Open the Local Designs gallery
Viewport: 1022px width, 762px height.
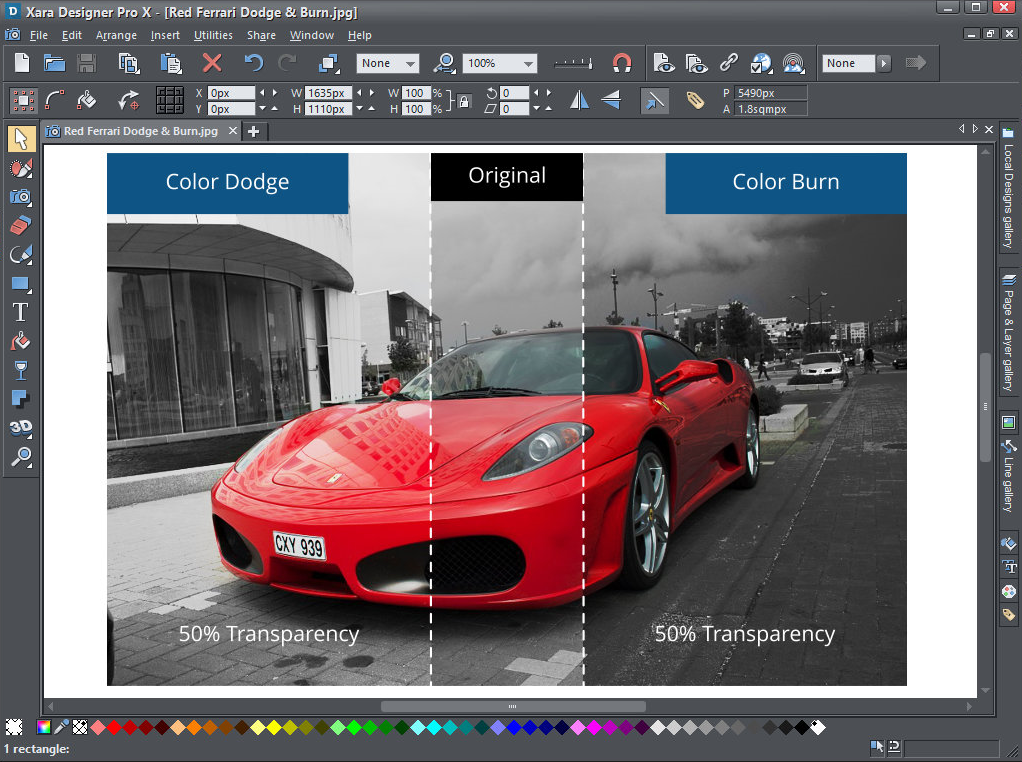click(x=1008, y=188)
